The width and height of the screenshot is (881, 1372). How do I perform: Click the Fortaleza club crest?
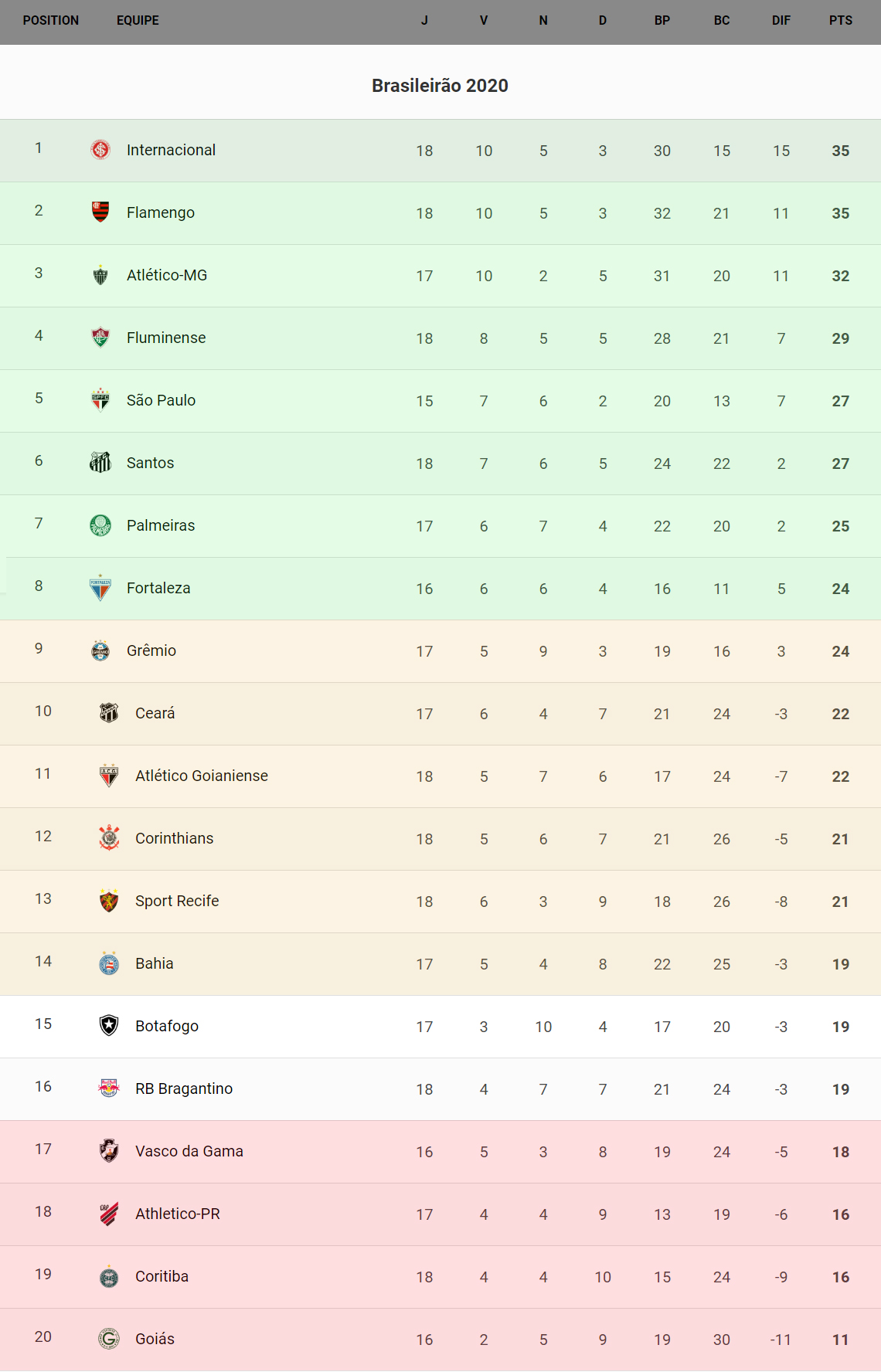click(100, 588)
